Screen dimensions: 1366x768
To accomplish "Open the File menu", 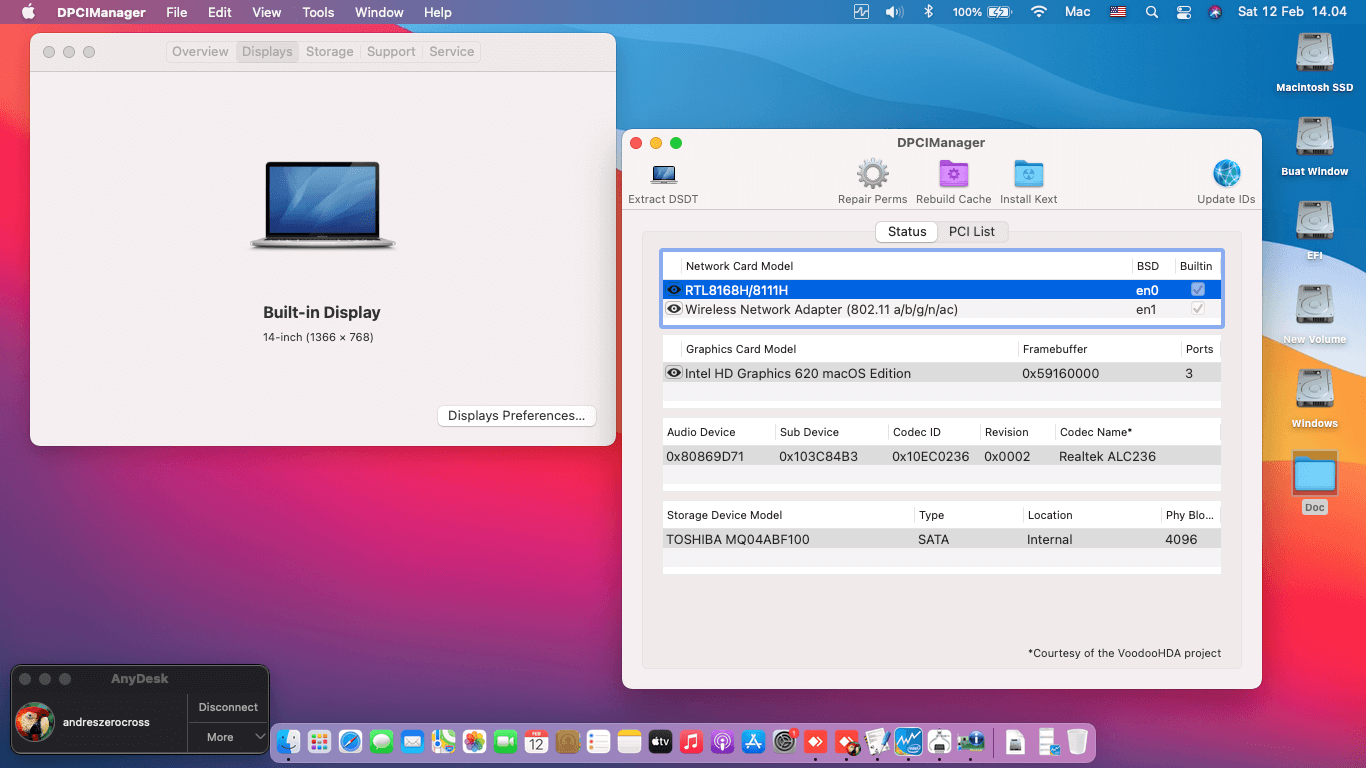I will (177, 12).
